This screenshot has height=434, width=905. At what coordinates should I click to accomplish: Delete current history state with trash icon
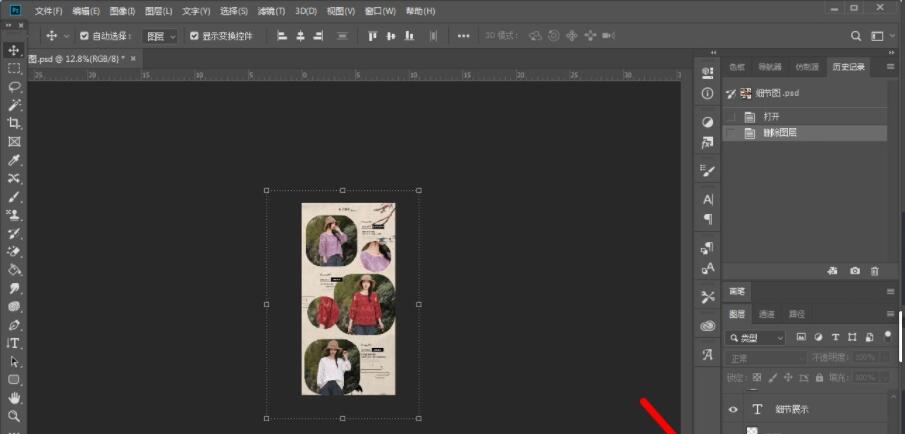pyautogui.click(x=875, y=271)
